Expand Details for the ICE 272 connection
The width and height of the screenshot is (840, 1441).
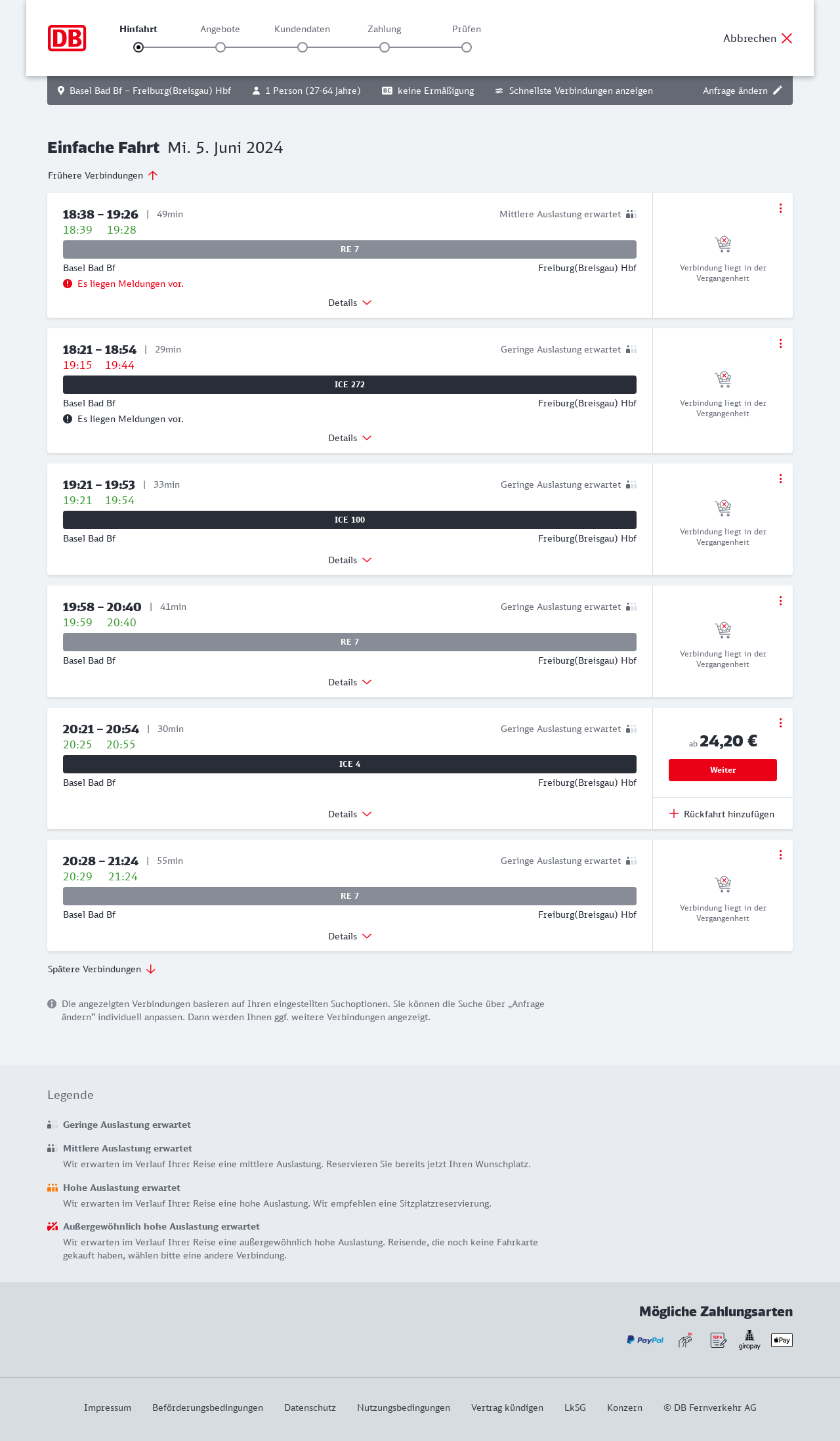pos(350,438)
